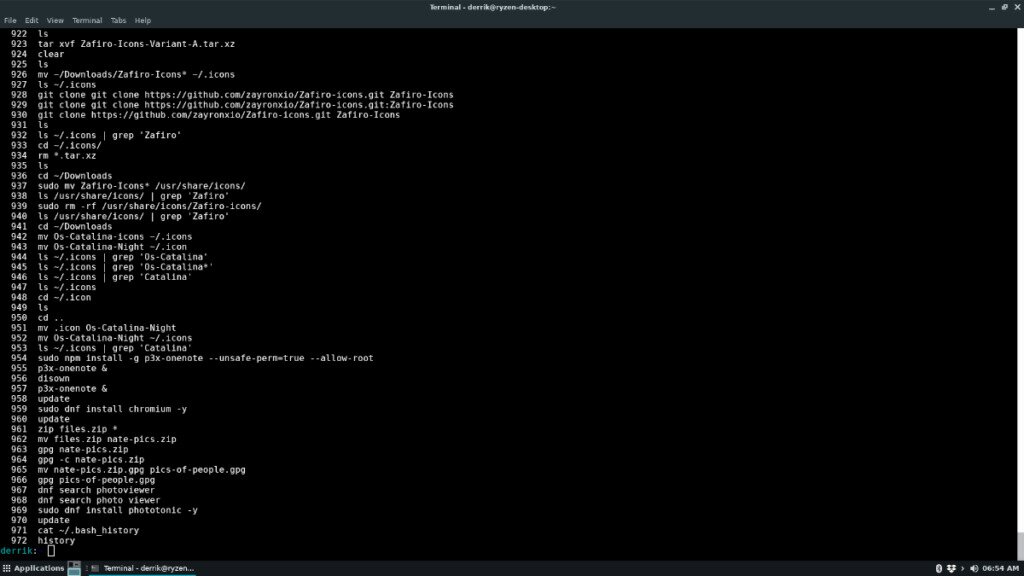The image size is (1024, 576).
Task: Click the line reading 'cat ~/.bash_history'
Action: tap(87, 530)
